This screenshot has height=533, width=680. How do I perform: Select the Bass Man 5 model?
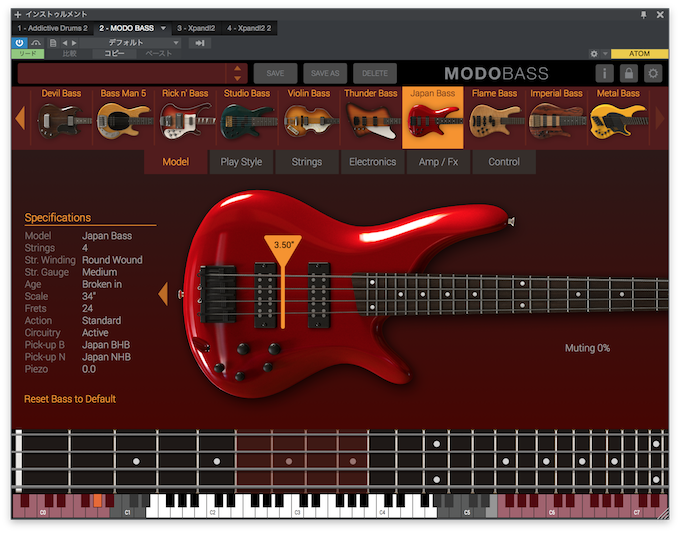coord(124,117)
